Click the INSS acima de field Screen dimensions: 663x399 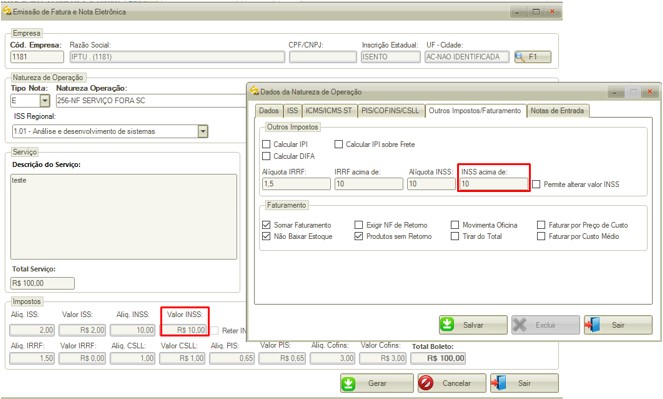tap(493, 184)
